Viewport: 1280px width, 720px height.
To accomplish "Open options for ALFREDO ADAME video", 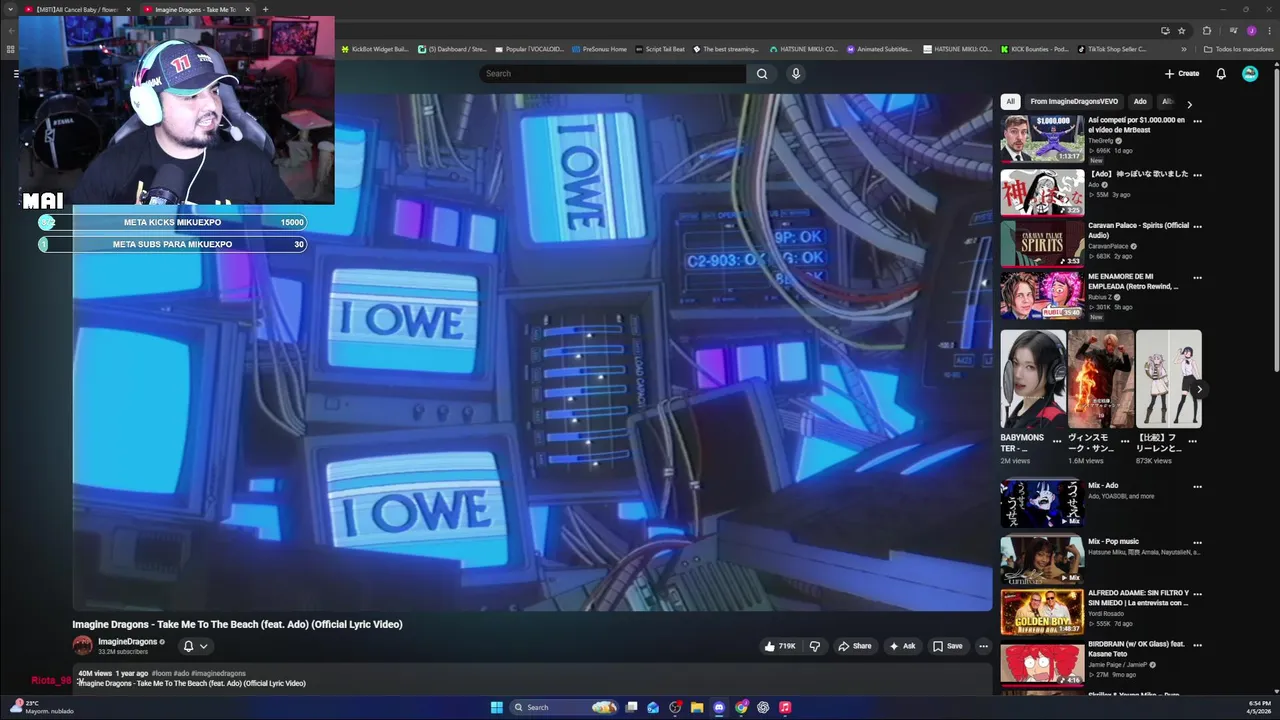I will tap(1197, 594).
